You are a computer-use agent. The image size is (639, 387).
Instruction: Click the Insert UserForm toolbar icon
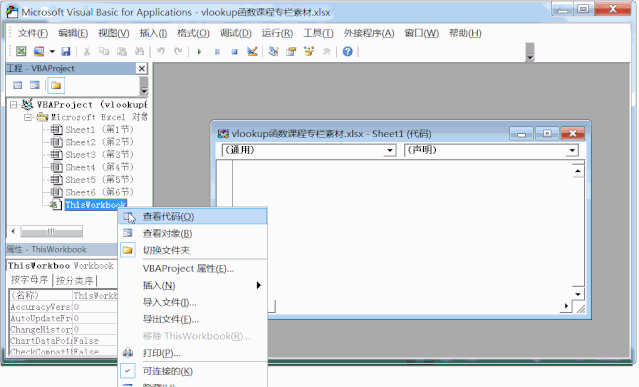39,51
